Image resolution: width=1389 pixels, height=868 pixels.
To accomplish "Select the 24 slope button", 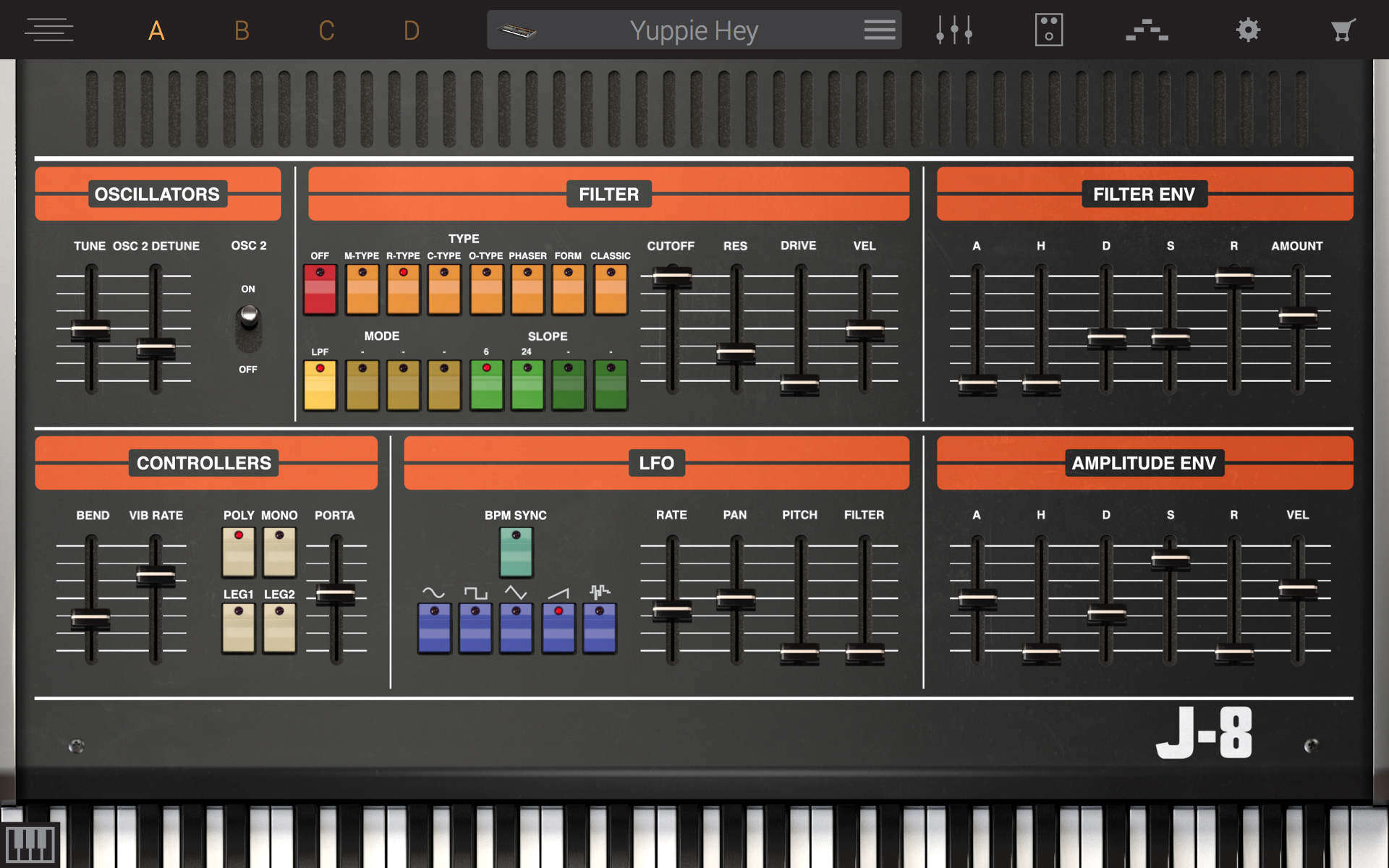I will coord(527,385).
